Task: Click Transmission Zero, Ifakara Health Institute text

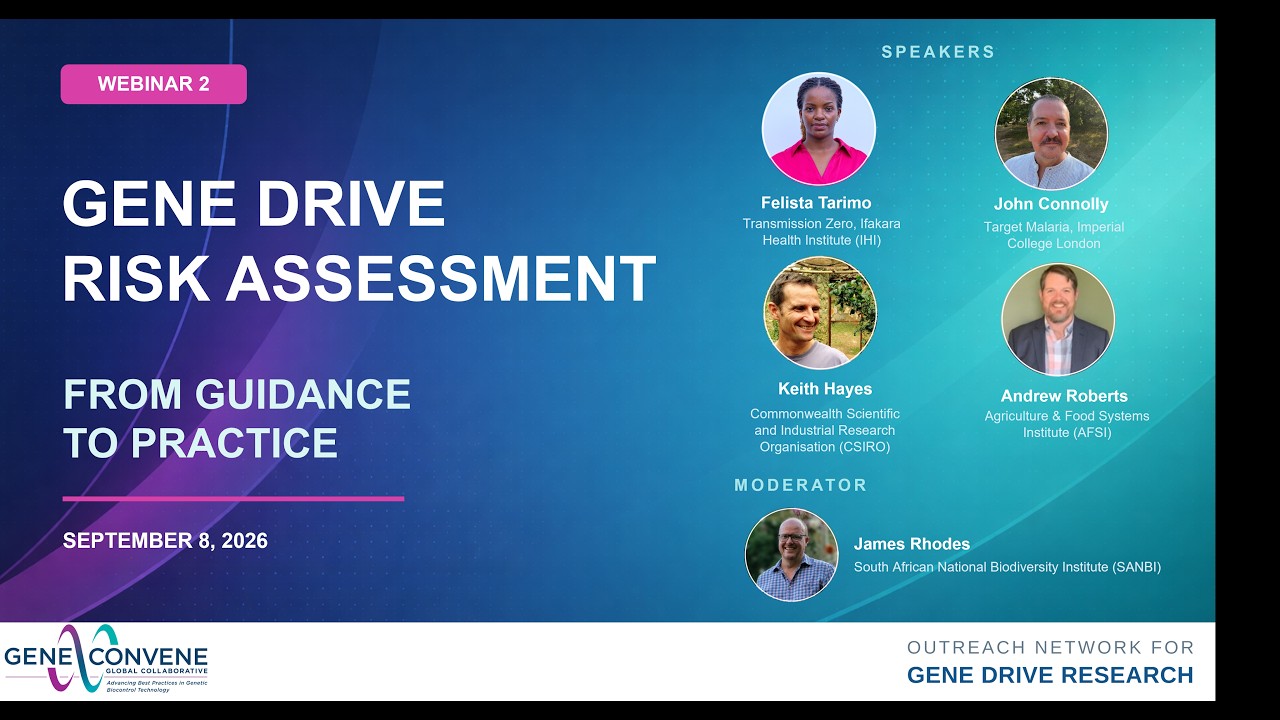Action: (821, 232)
